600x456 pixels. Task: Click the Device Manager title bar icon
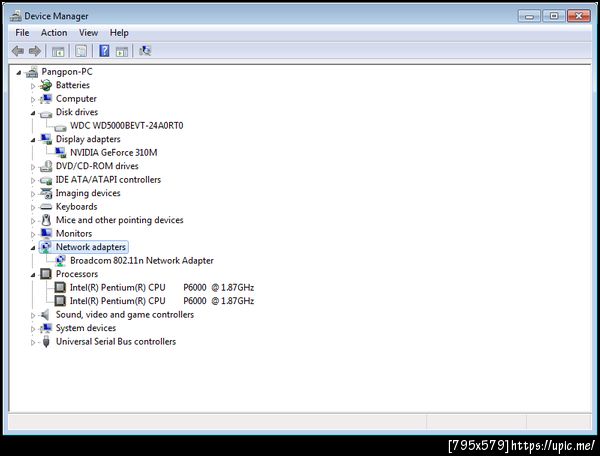pyautogui.click(x=15, y=16)
